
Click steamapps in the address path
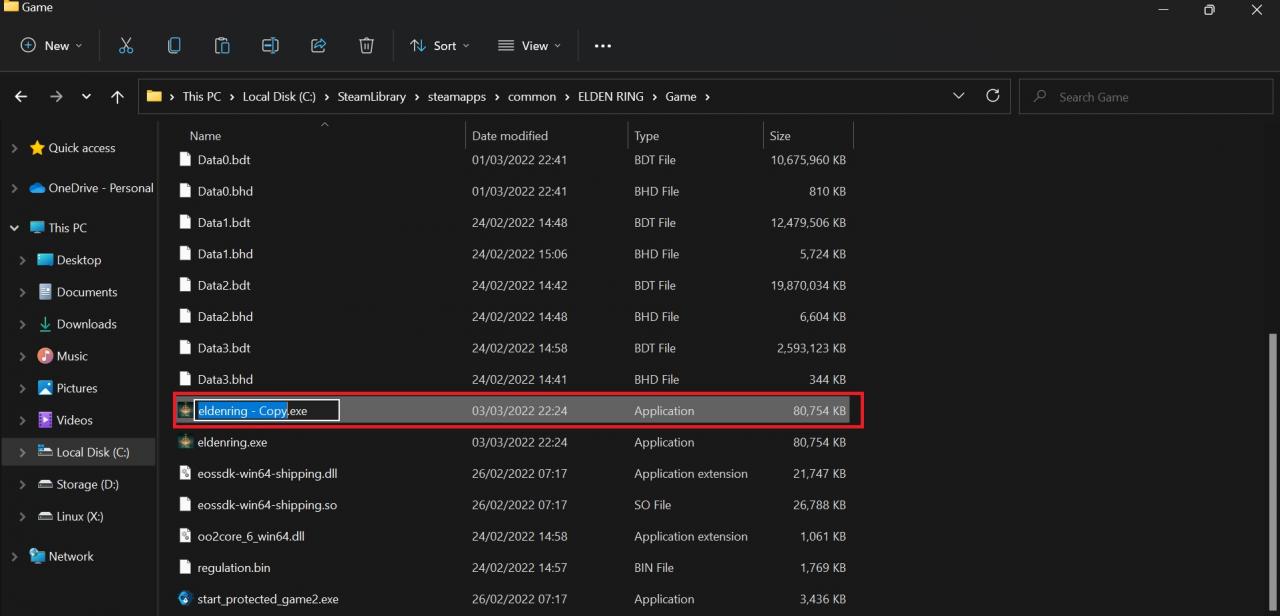[458, 97]
